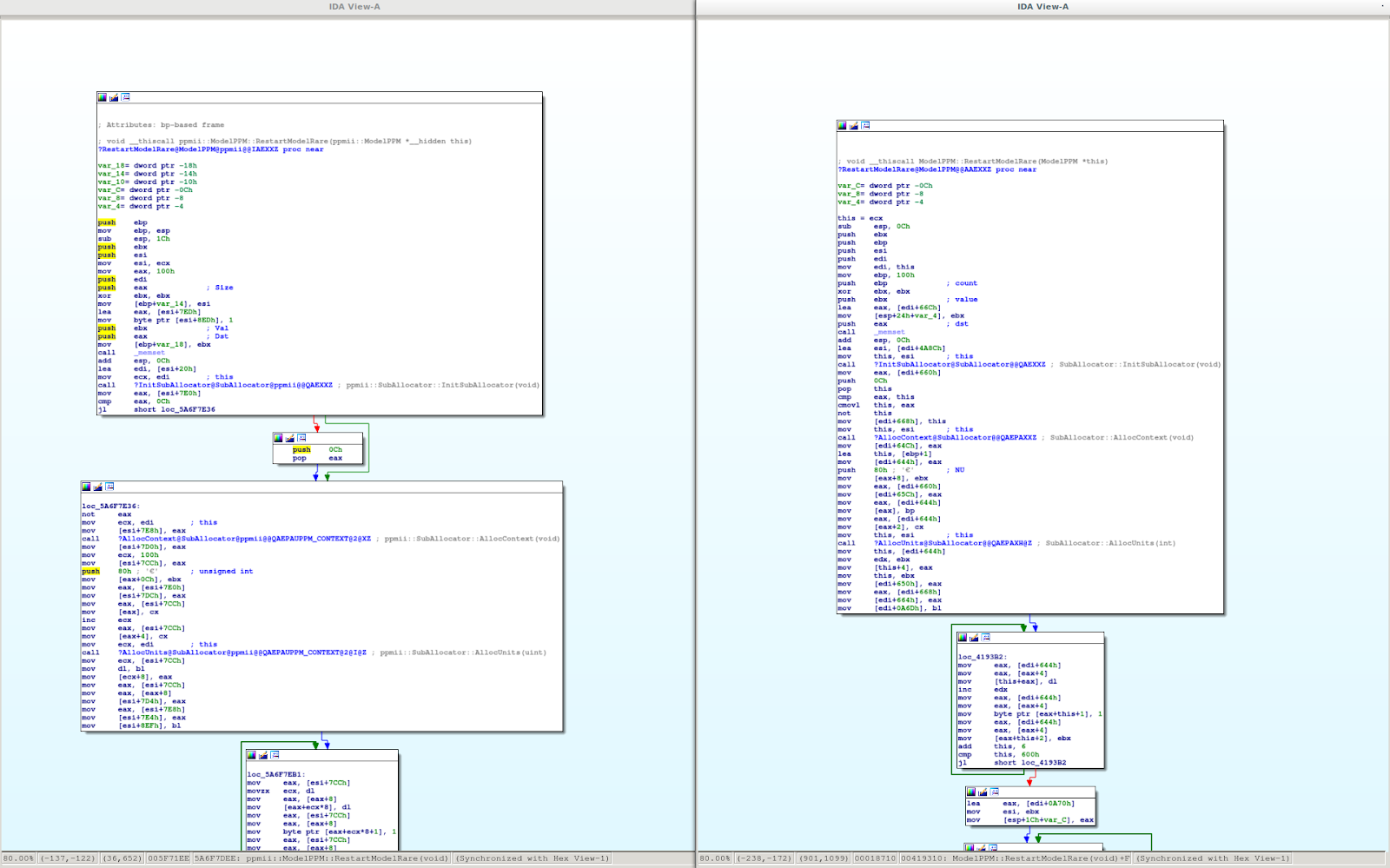Click the group icon on the loc_5A6F7EB1 node
The width and height of the screenshot is (1390, 868).
coord(275,755)
